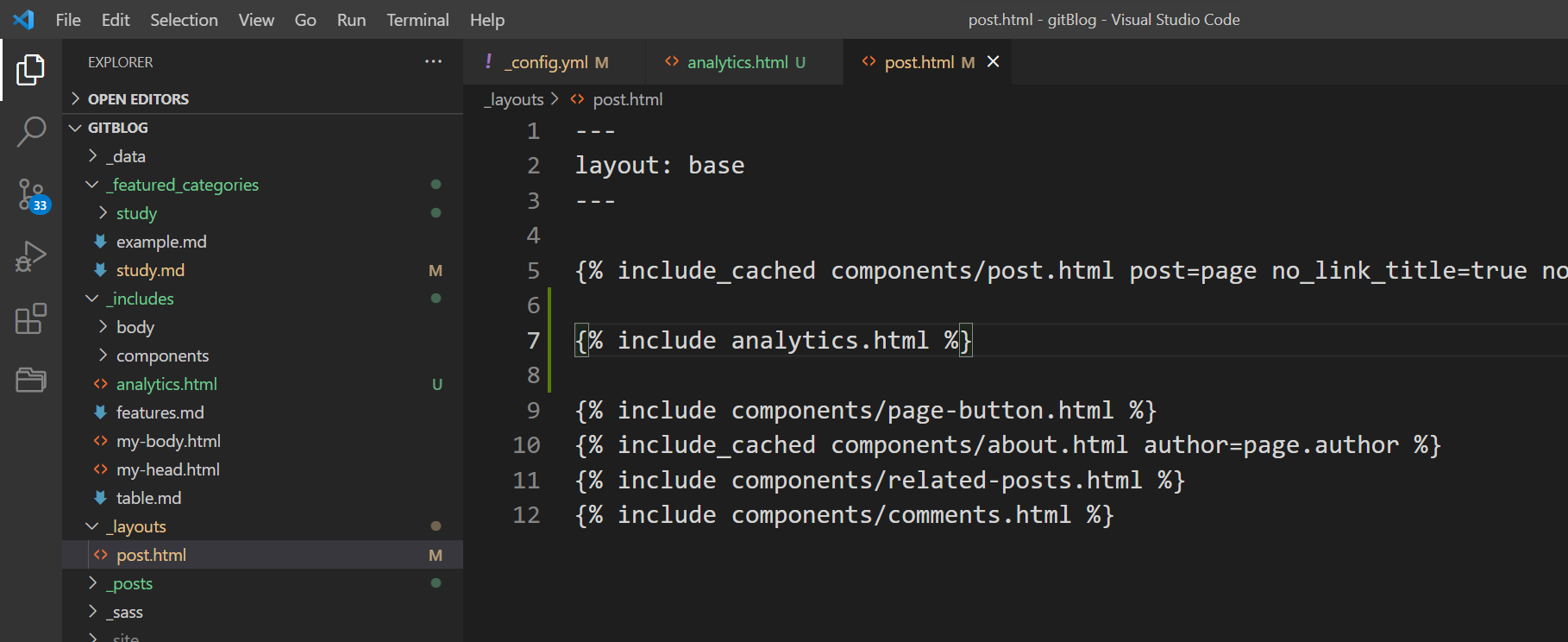
Task: Collapse the _includes folder
Action: (92, 299)
